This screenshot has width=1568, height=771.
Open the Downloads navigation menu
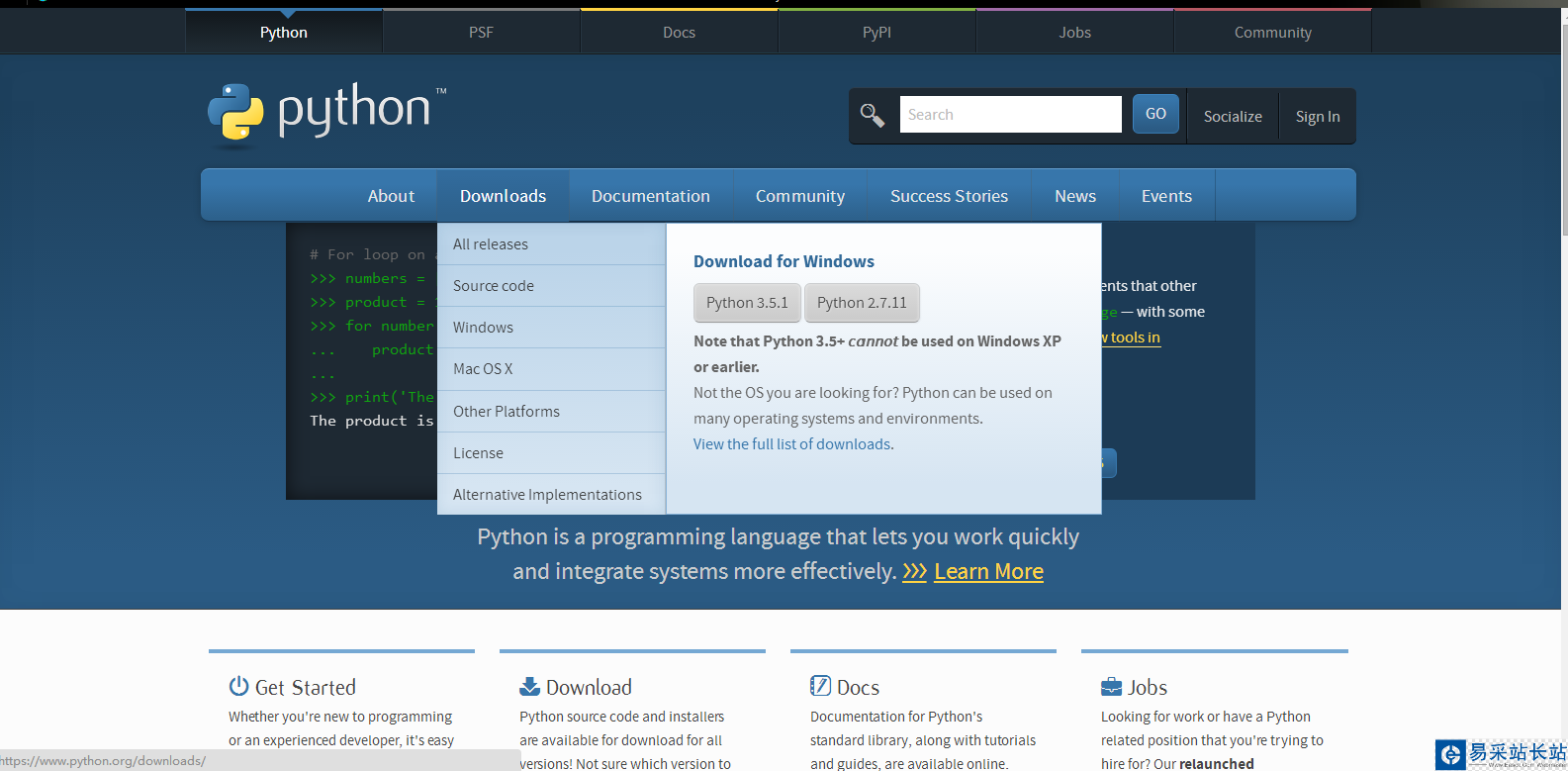coord(503,196)
